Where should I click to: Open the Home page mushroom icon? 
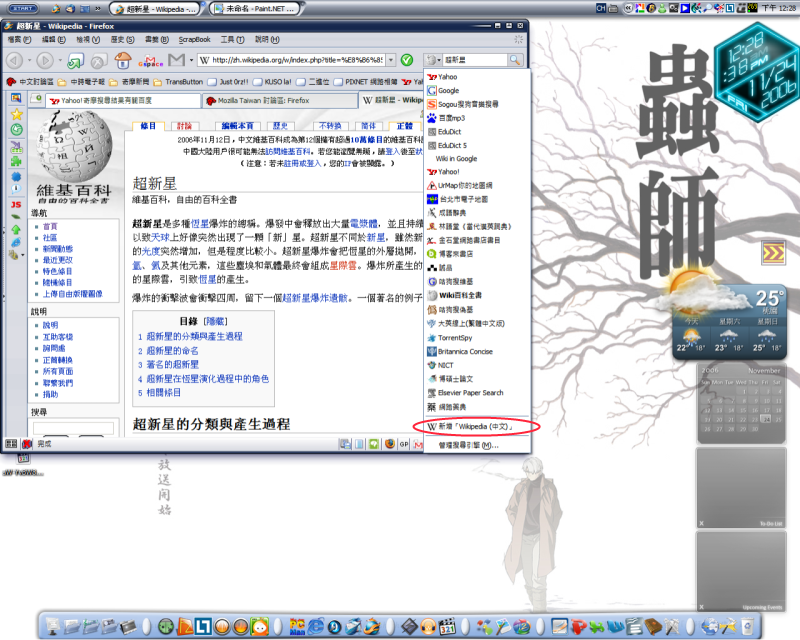[x=123, y=60]
